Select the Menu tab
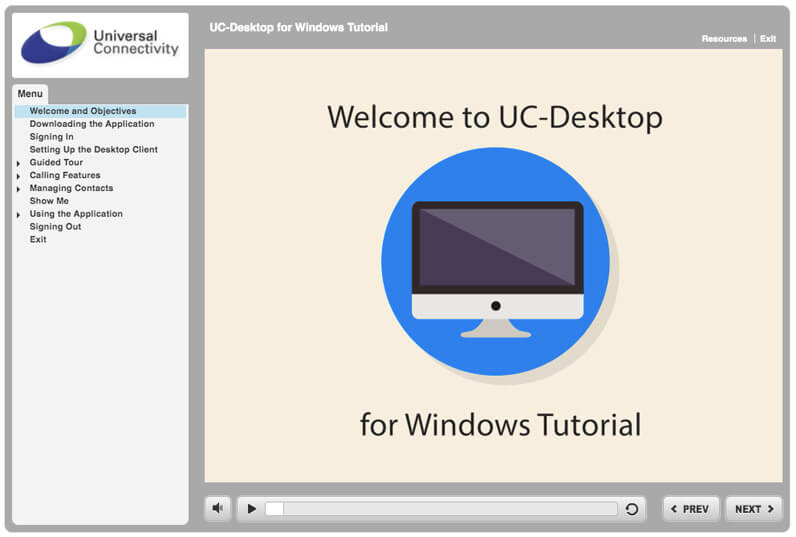This screenshot has width=796, height=537. 30,94
